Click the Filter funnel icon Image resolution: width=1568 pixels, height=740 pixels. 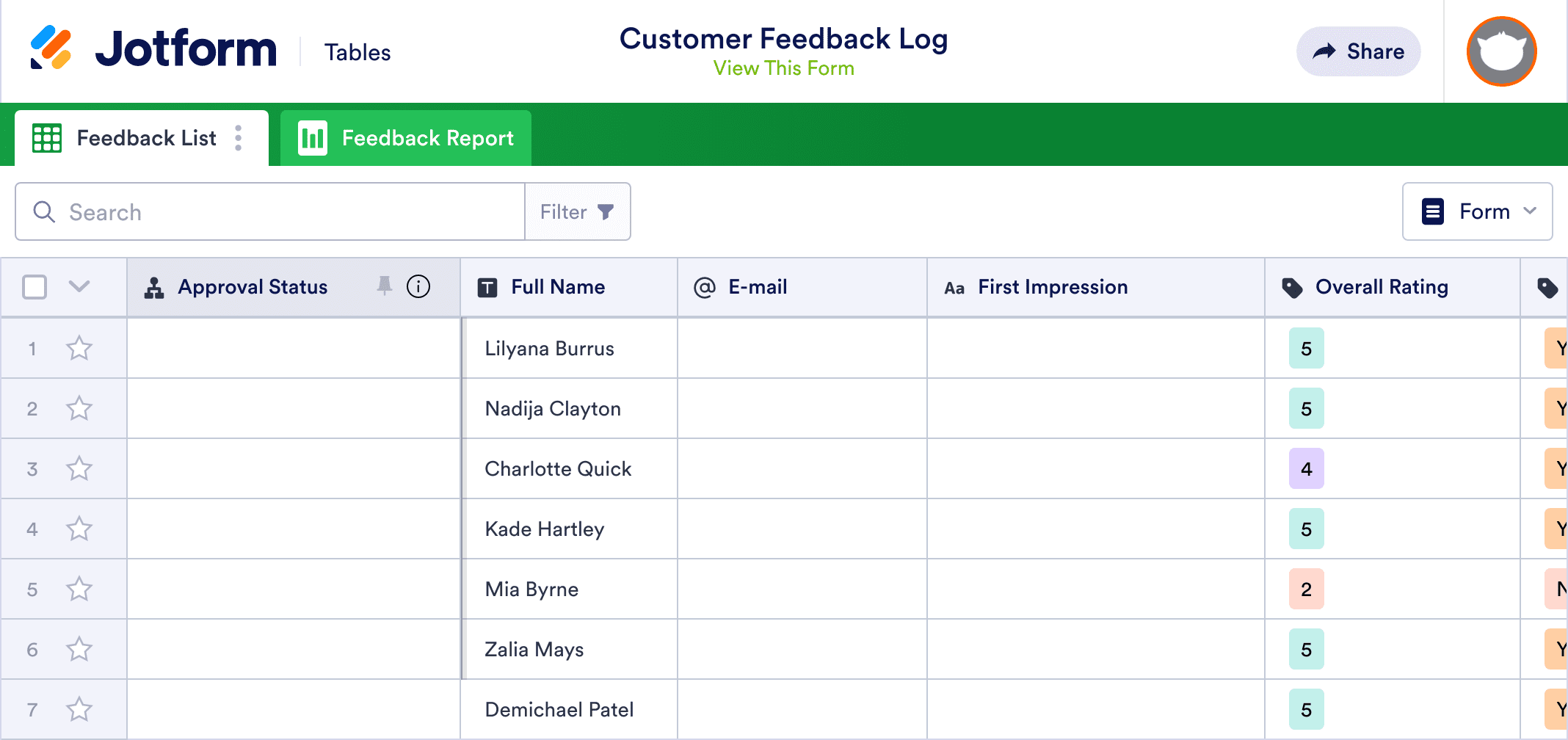606,212
